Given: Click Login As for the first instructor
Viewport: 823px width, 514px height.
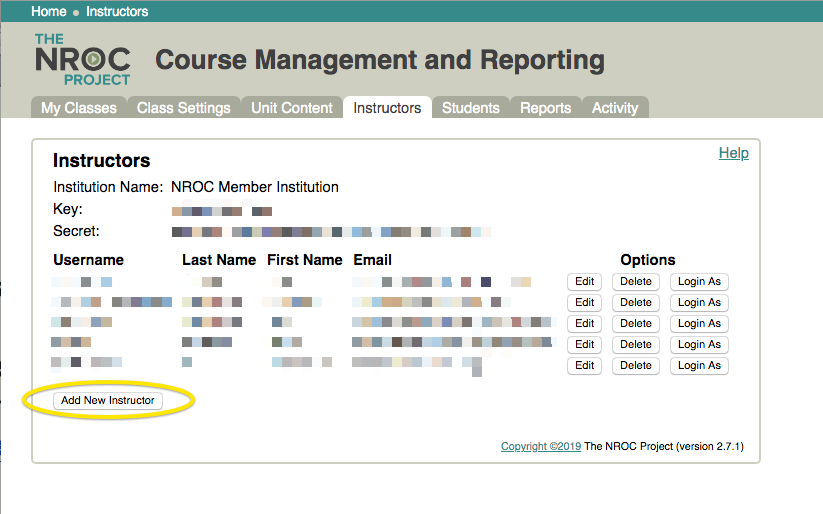Looking at the screenshot, I should coord(699,281).
